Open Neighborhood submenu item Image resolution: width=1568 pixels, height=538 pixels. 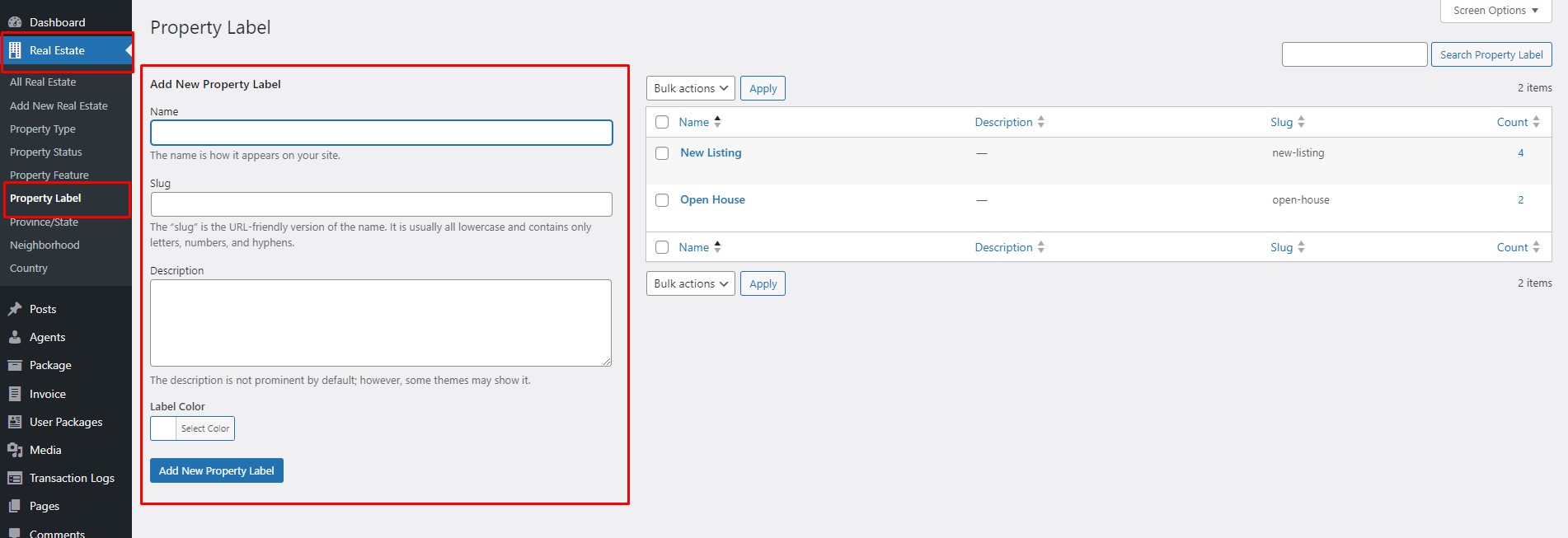click(x=45, y=246)
